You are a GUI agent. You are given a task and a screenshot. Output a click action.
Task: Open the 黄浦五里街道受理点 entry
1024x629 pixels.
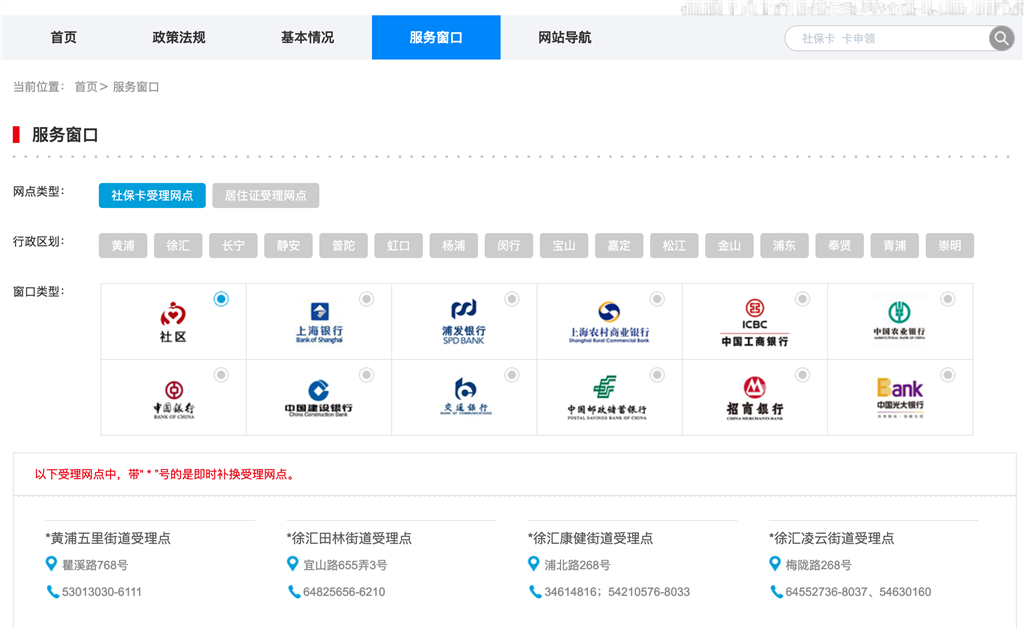pyautogui.click(x=108, y=538)
